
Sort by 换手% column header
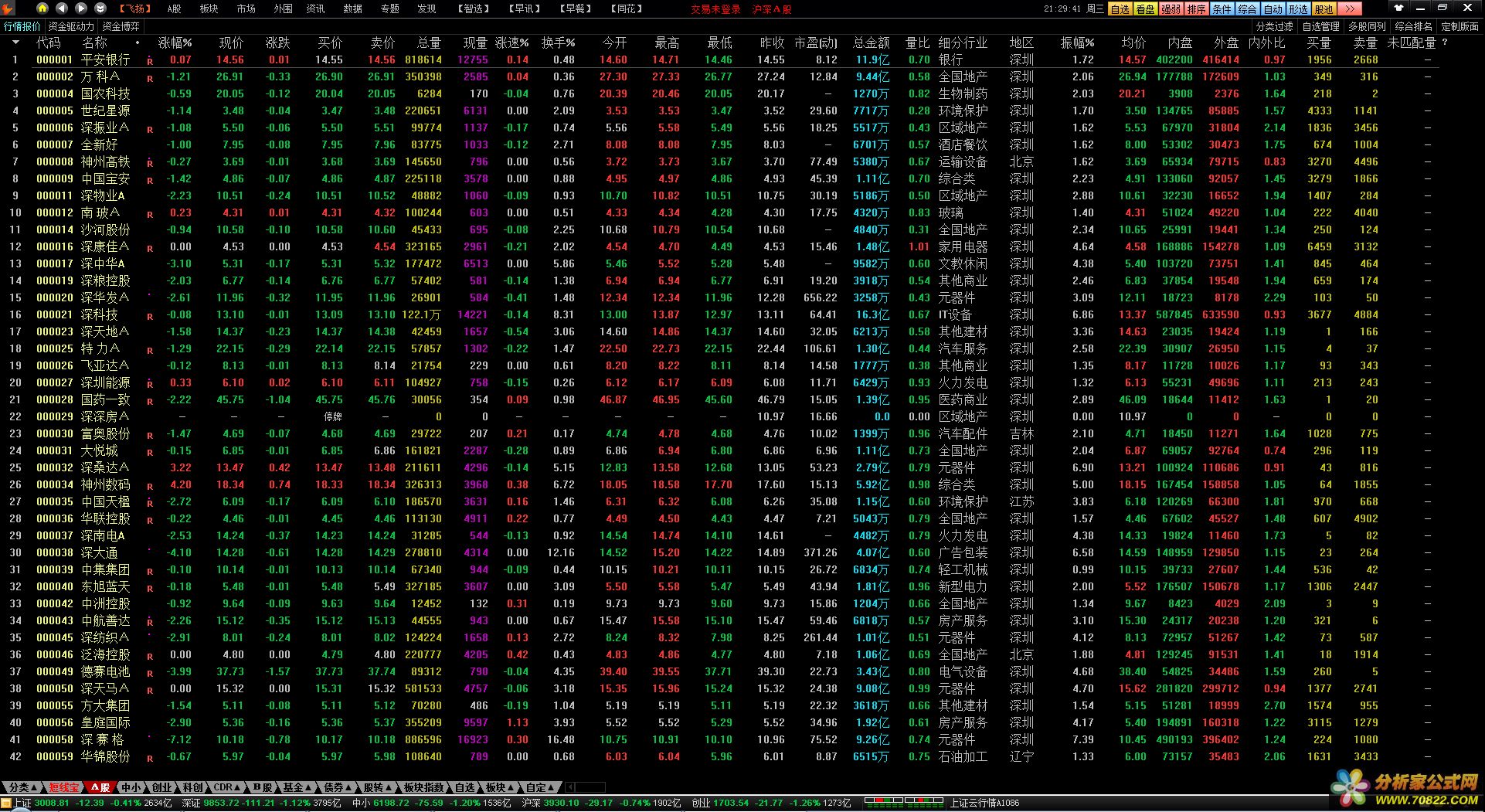point(558,42)
